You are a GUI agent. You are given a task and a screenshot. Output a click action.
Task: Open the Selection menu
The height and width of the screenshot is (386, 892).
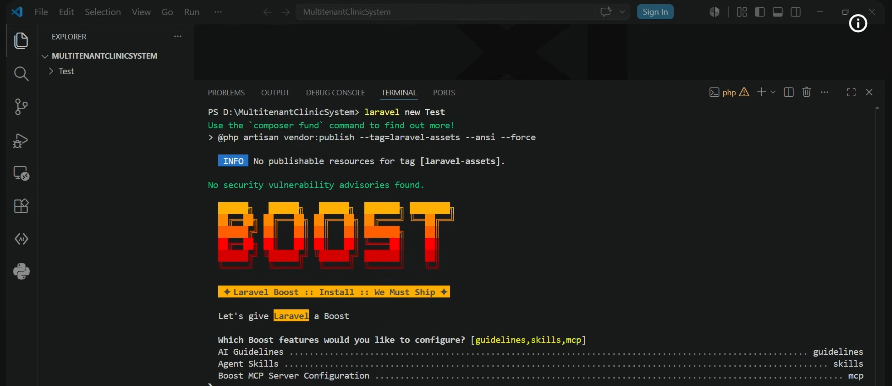[103, 12]
